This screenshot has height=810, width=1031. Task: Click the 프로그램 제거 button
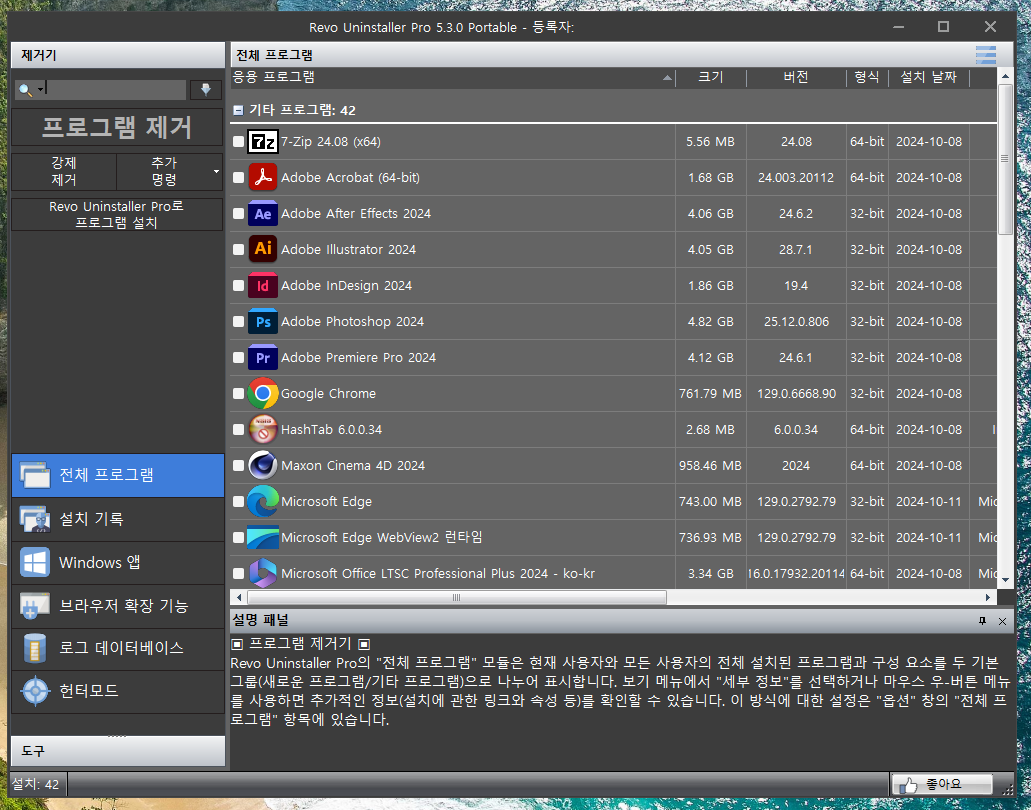118,128
